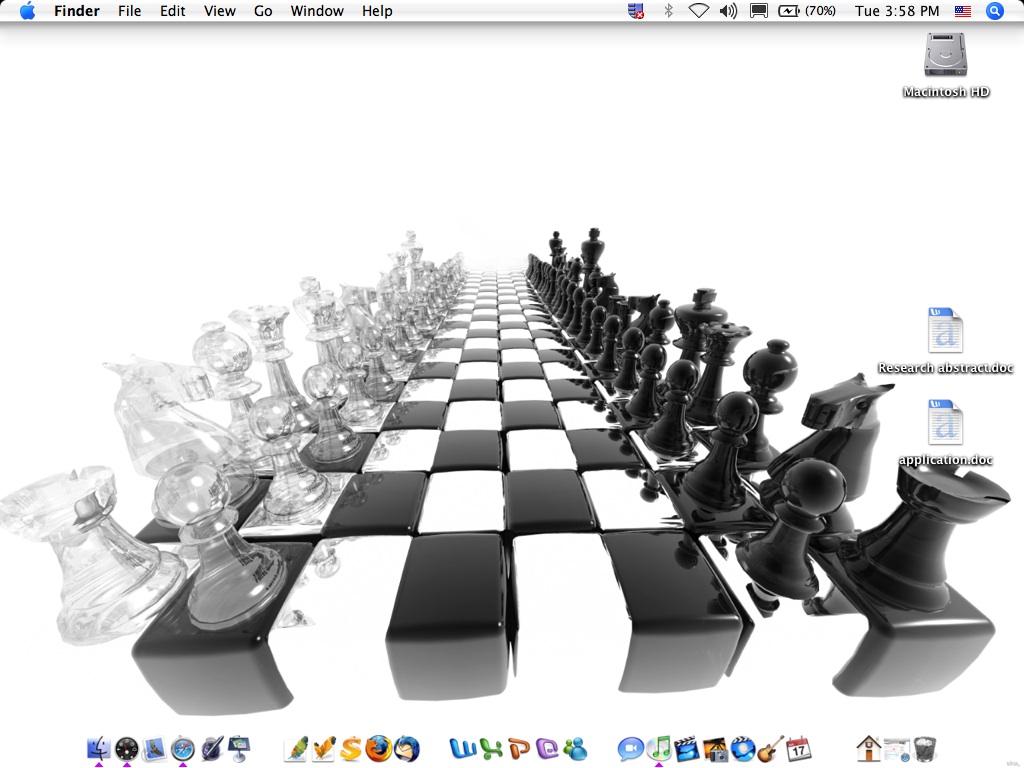Open the Finder application menu

(x=76, y=10)
